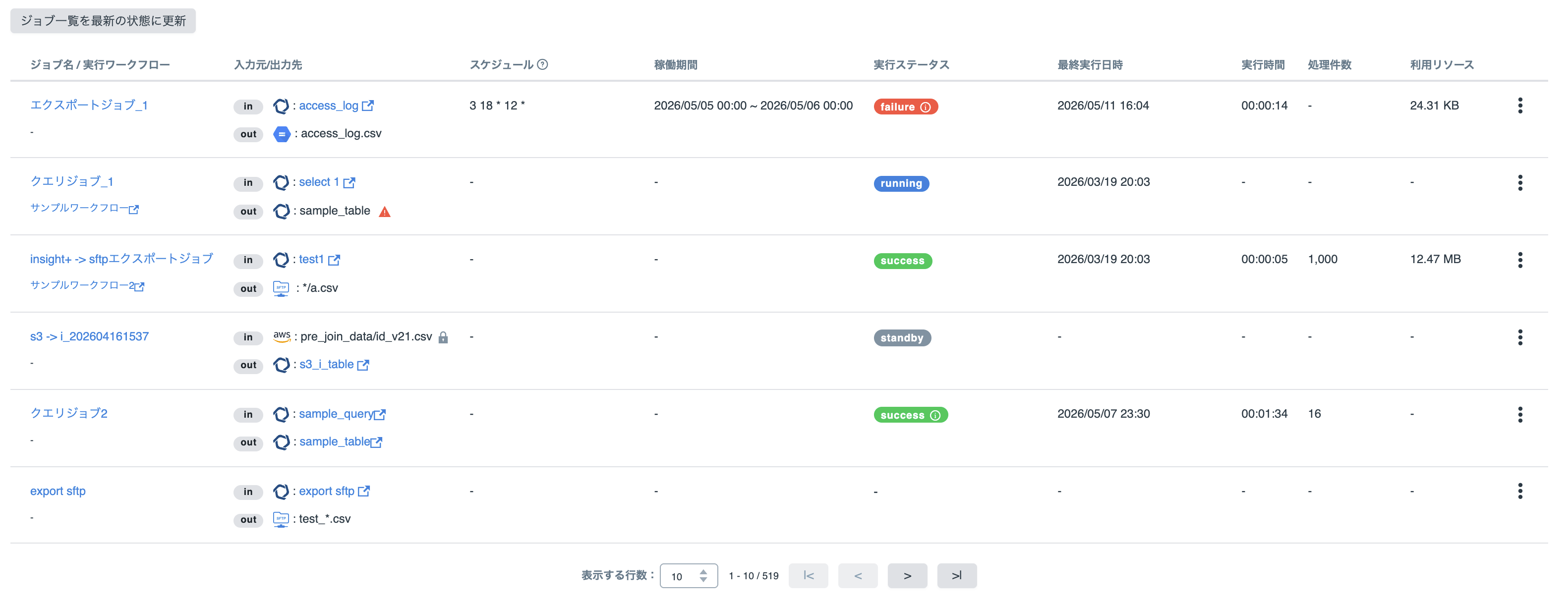The height and width of the screenshot is (604, 1568).
Task: Go to the first page of jobs
Action: 808,576
